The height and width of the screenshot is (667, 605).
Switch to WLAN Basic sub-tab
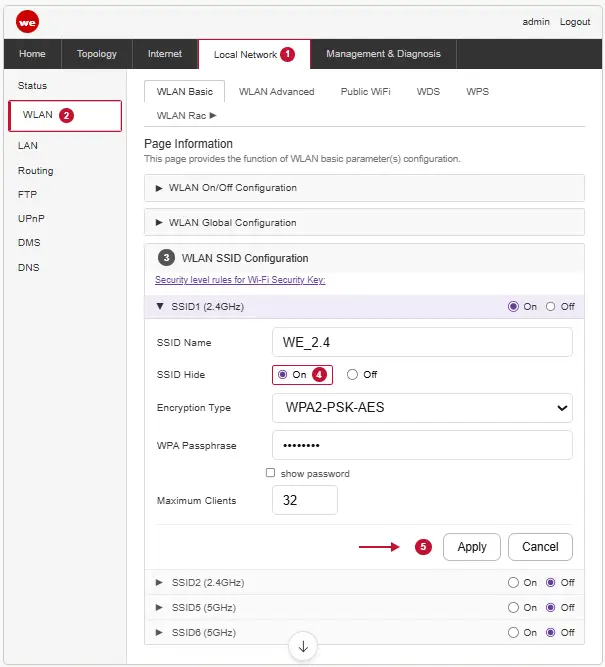pos(185,91)
